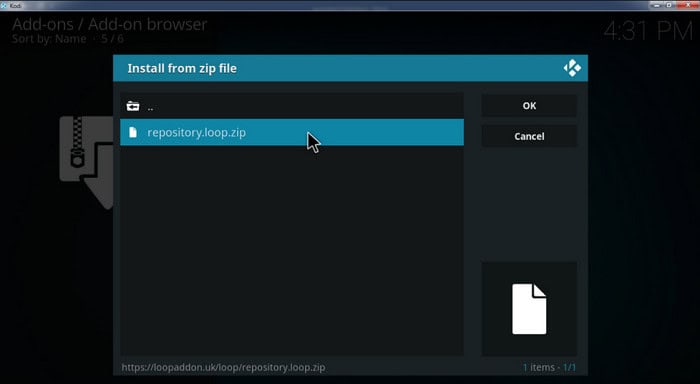Dismiss dialog using the Cancel button
Viewport: 700px width, 384px height.
[x=529, y=136]
